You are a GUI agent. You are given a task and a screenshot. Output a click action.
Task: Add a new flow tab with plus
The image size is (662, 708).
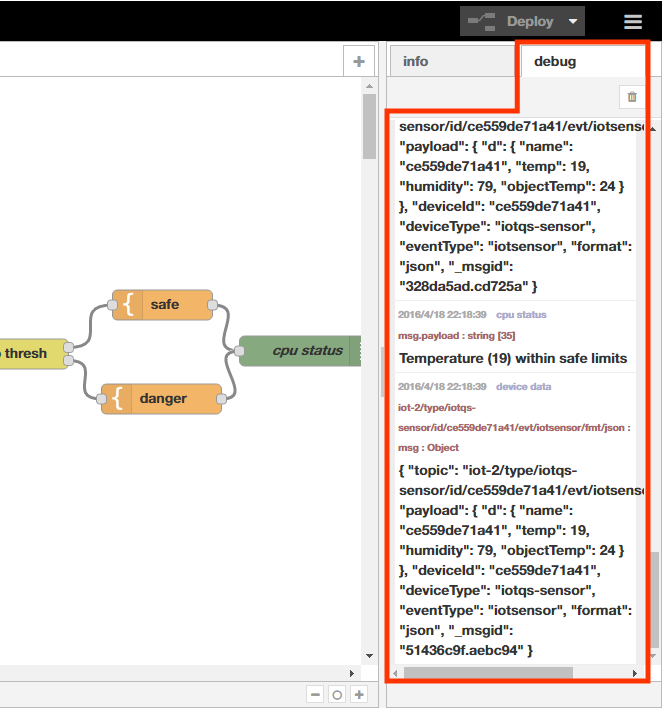(x=359, y=61)
